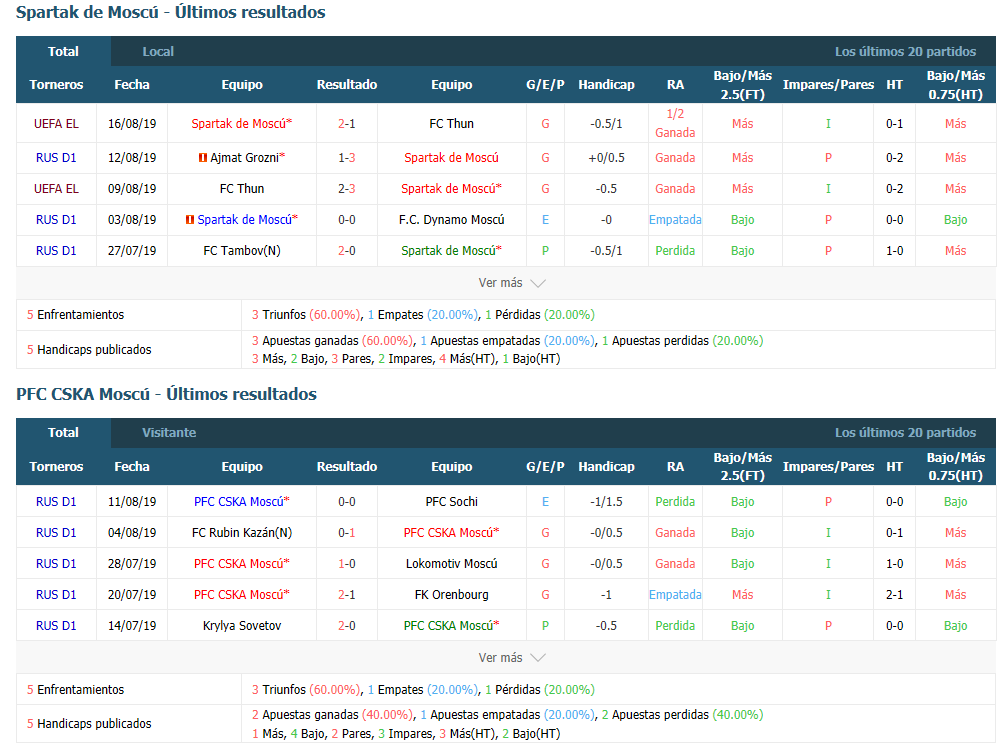Click handicap -1/1.5 in PFC Sochi row

[606, 502]
